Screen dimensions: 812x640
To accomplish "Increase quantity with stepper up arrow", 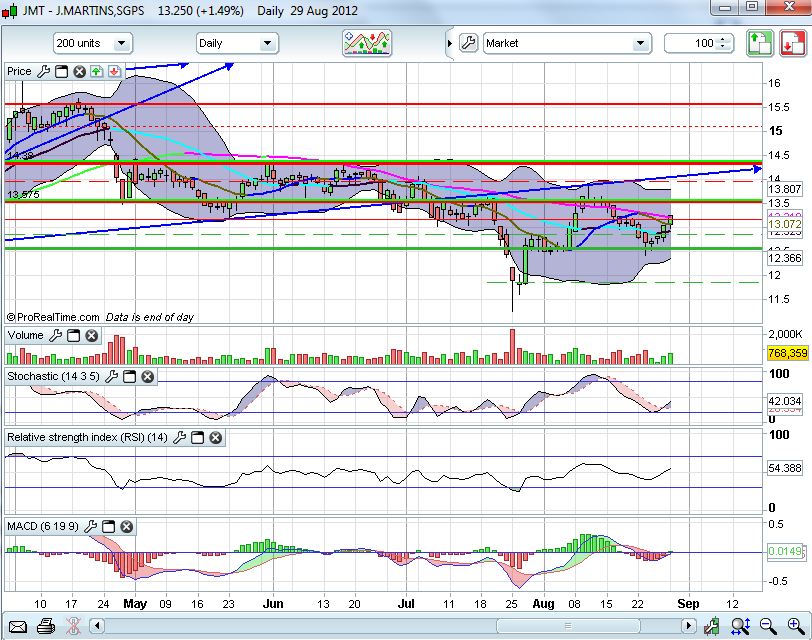I will pyautogui.click(x=723, y=39).
